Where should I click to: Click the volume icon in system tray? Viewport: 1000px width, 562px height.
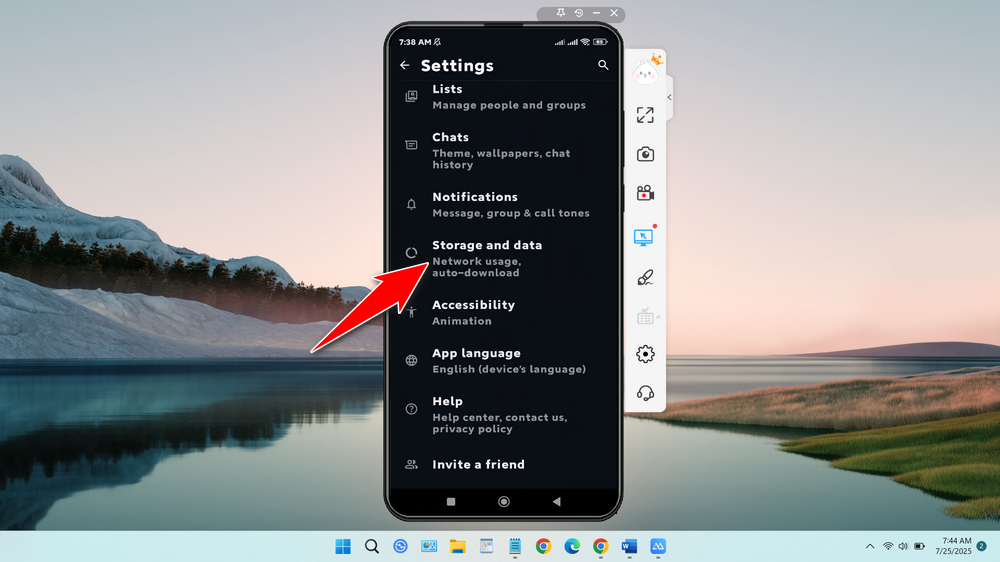903,547
